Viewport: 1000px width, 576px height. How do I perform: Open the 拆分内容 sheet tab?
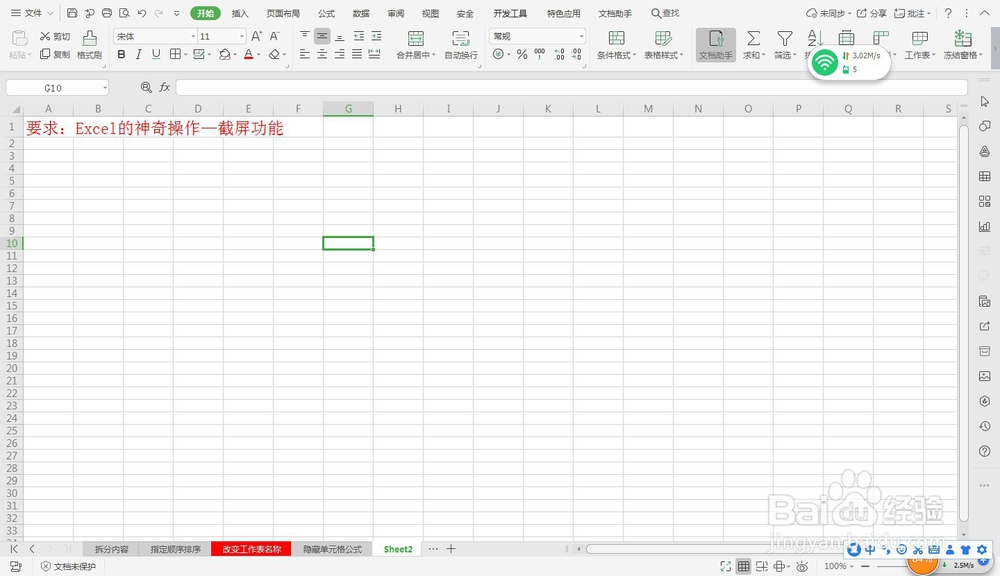112,549
